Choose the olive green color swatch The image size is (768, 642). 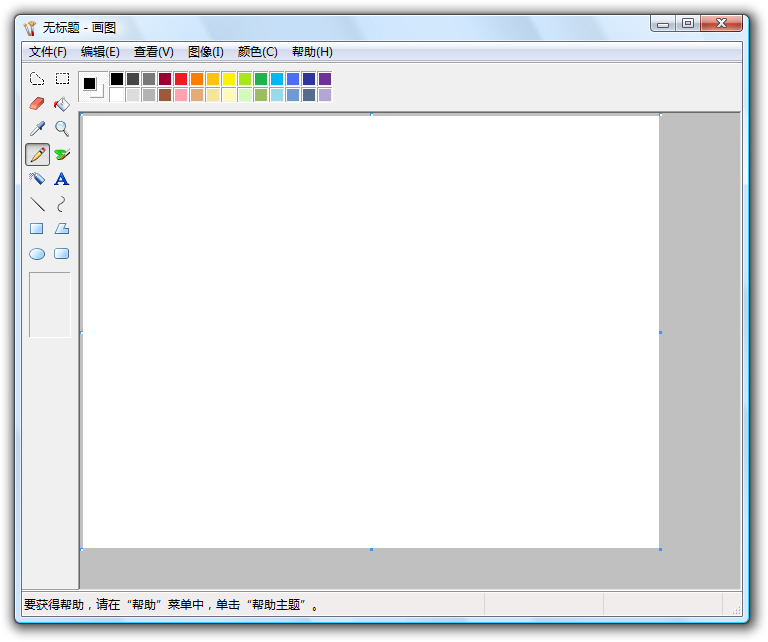pyautogui.click(x=261, y=95)
